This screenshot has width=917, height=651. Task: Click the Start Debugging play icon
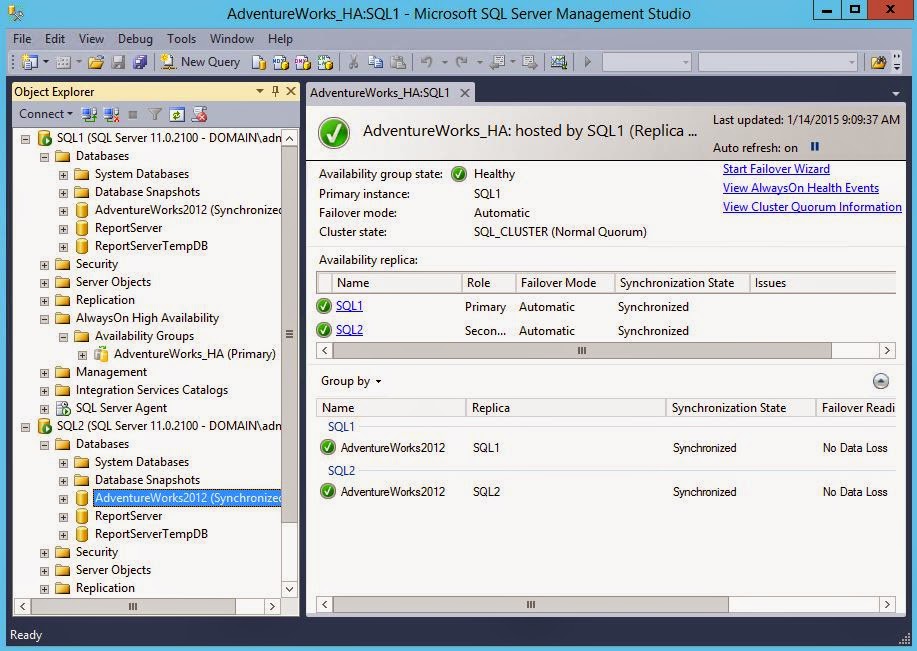tap(588, 61)
